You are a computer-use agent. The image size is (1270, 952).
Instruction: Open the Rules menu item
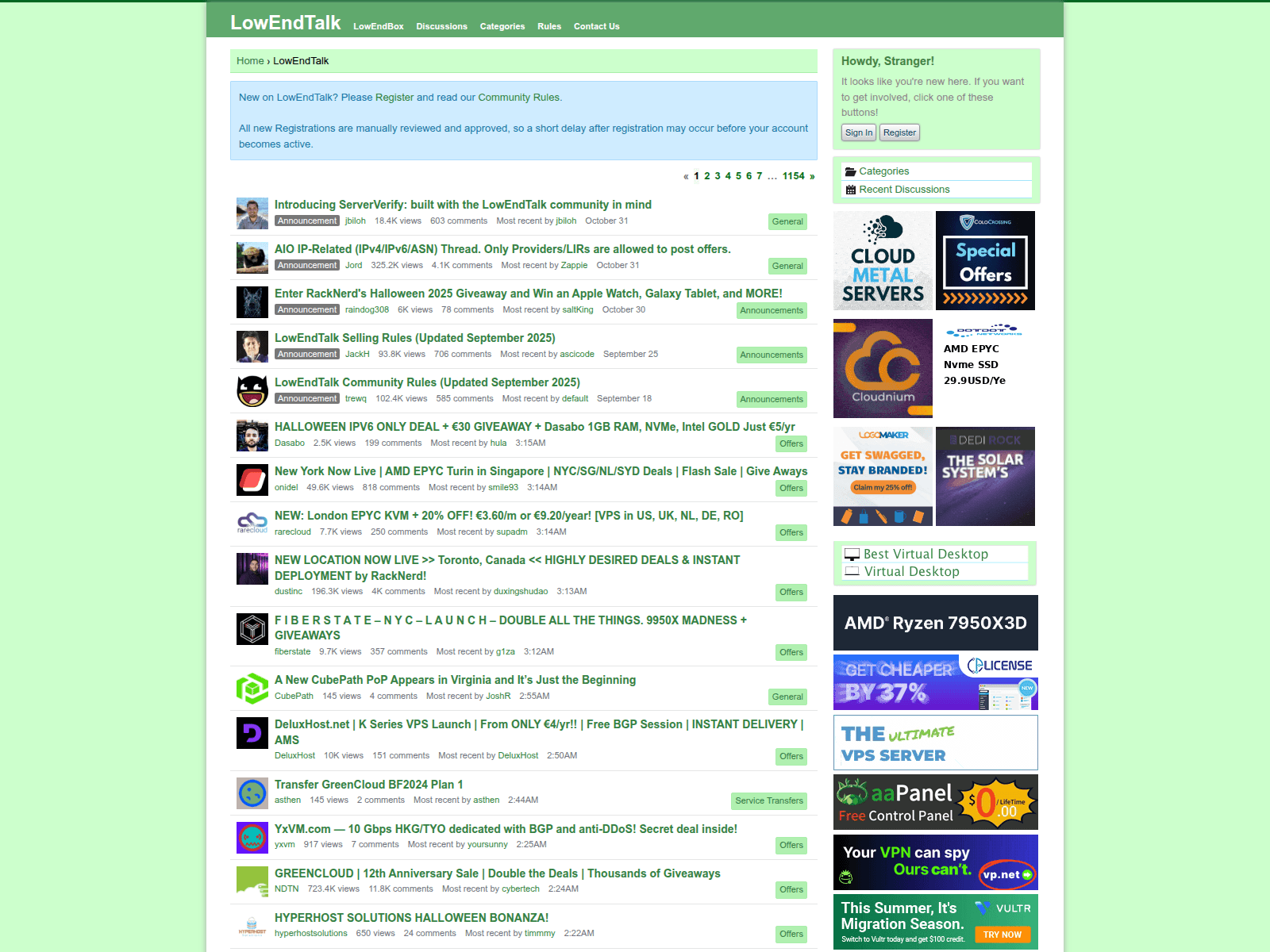click(x=548, y=26)
